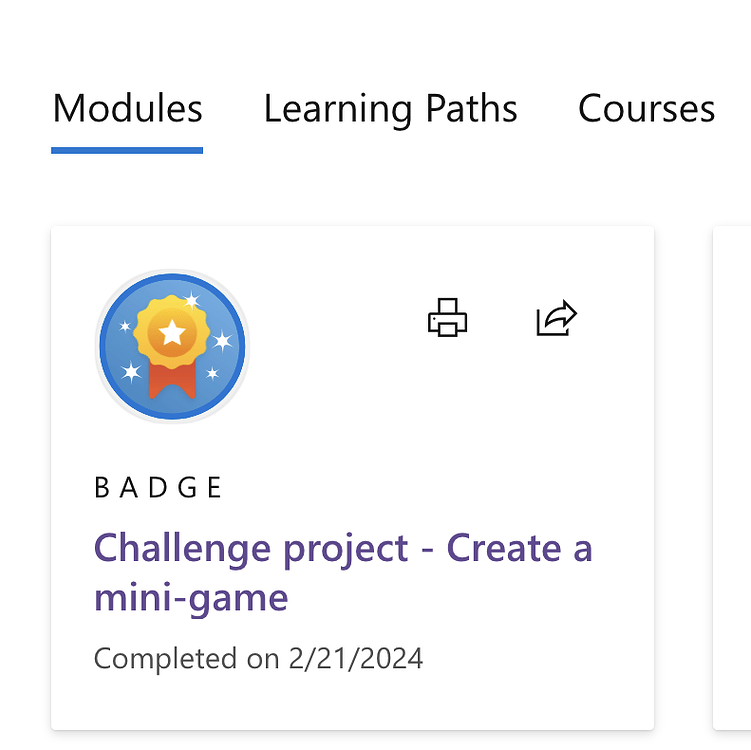Screen dimensions: 751x750
Task: Open the Courses tab
Action: (647, 109)
